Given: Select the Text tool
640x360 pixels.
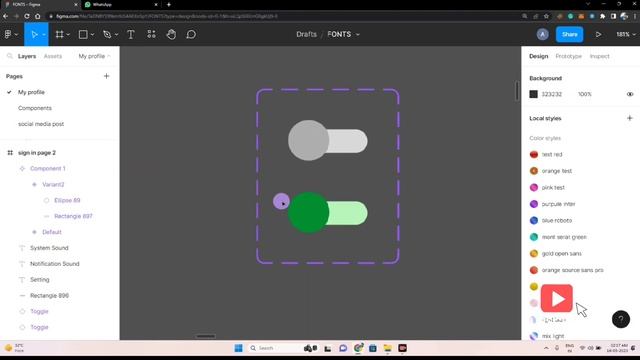Looking at the screenshot, I should click(131, 34).
